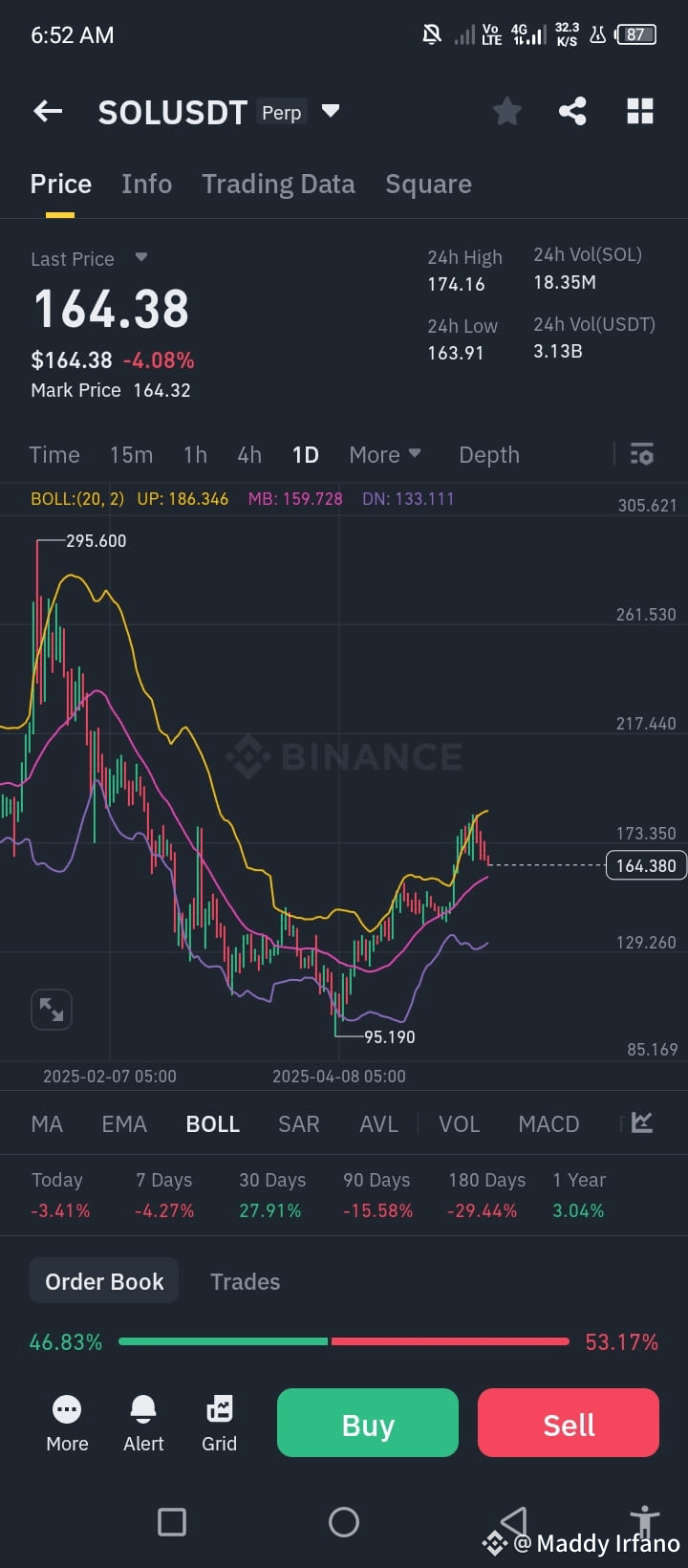Open the Trading Data tab
Viewport: 688px width, 1568px height.
point(278,184)
